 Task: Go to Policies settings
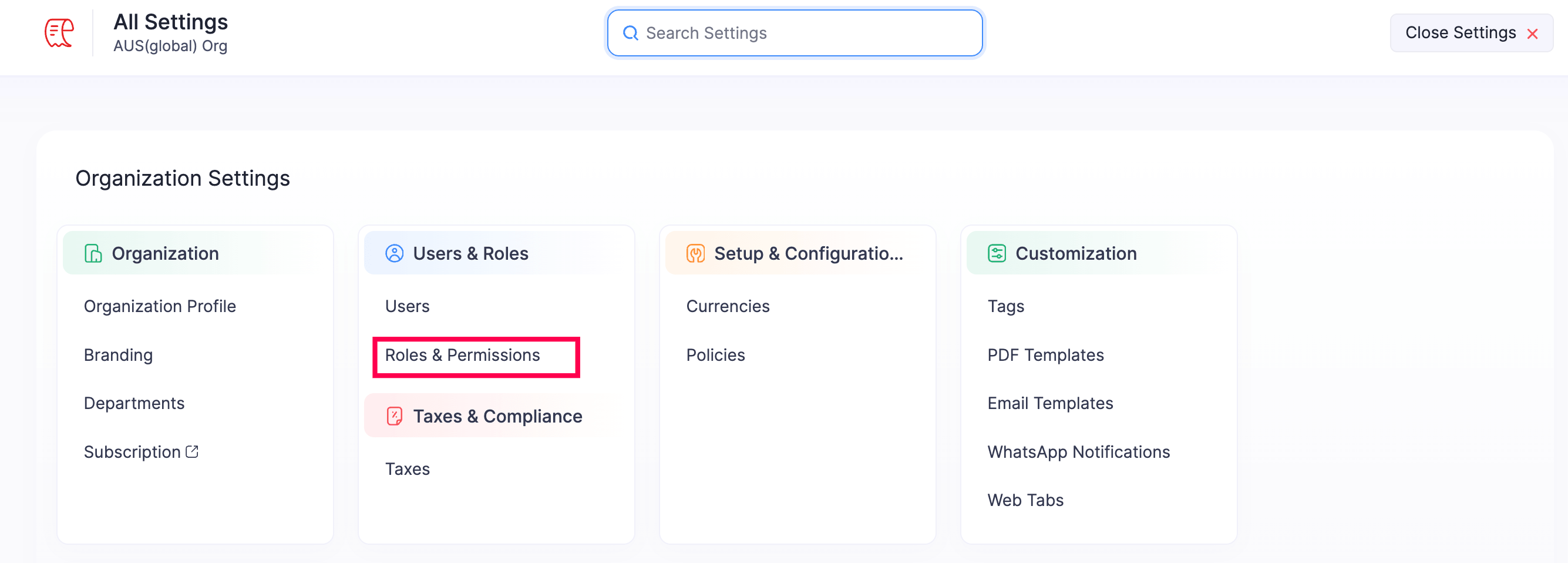pos(715,354)
